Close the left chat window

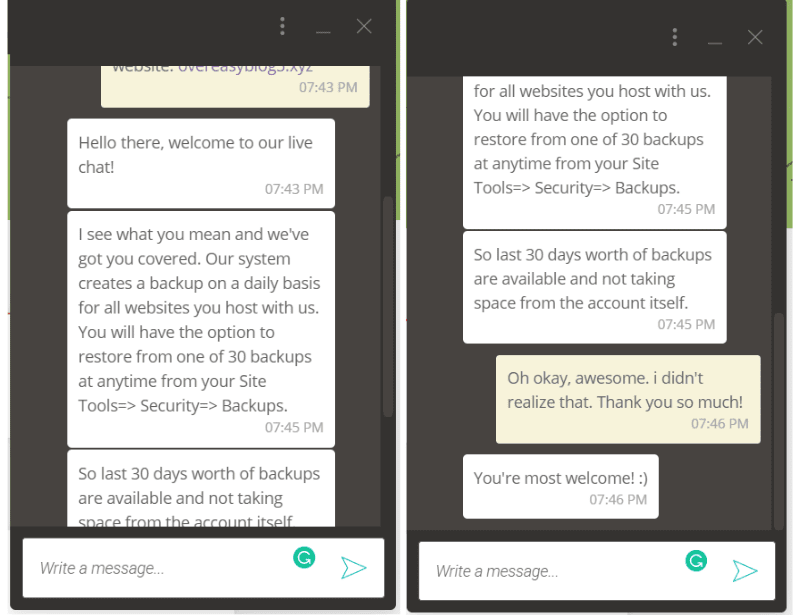tap(364, 27)
